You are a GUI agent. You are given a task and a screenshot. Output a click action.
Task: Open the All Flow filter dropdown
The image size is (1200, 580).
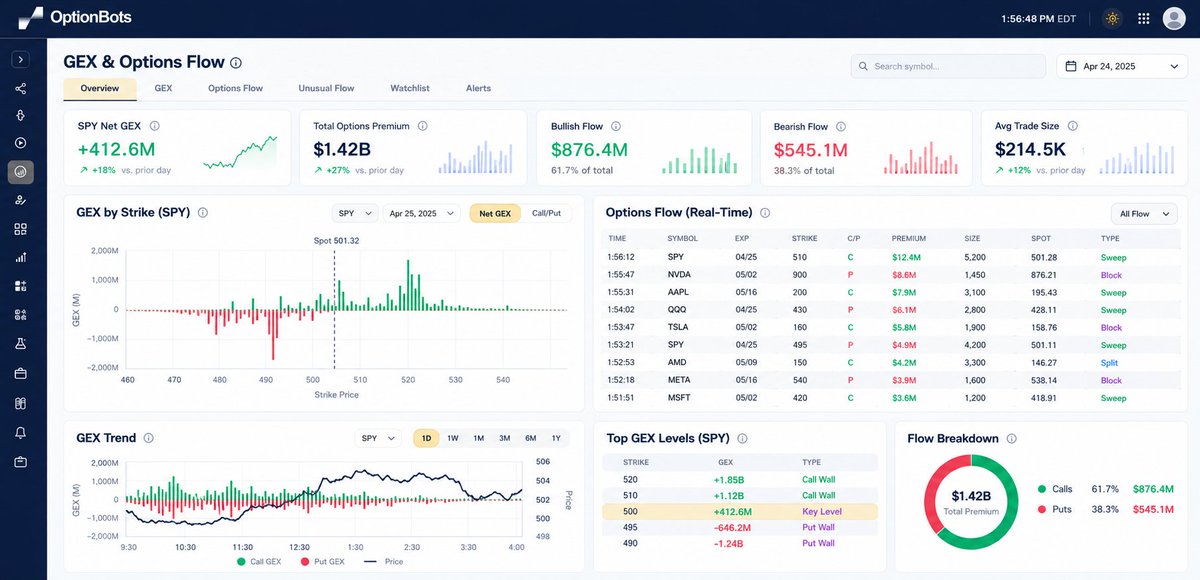[1144, 213]
